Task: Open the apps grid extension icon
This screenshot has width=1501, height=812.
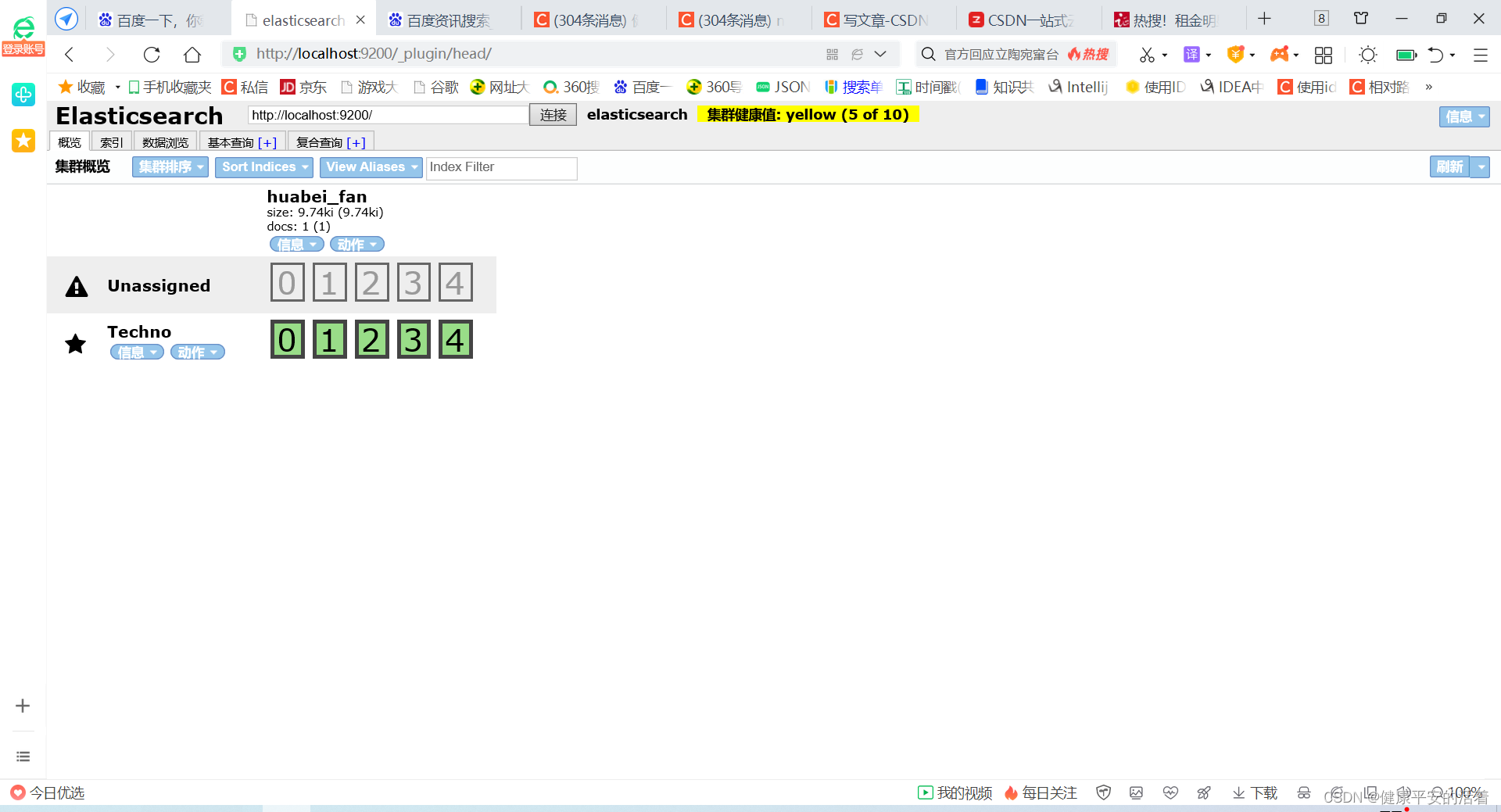Action: pyautogui.click(x=1324, y=55)
